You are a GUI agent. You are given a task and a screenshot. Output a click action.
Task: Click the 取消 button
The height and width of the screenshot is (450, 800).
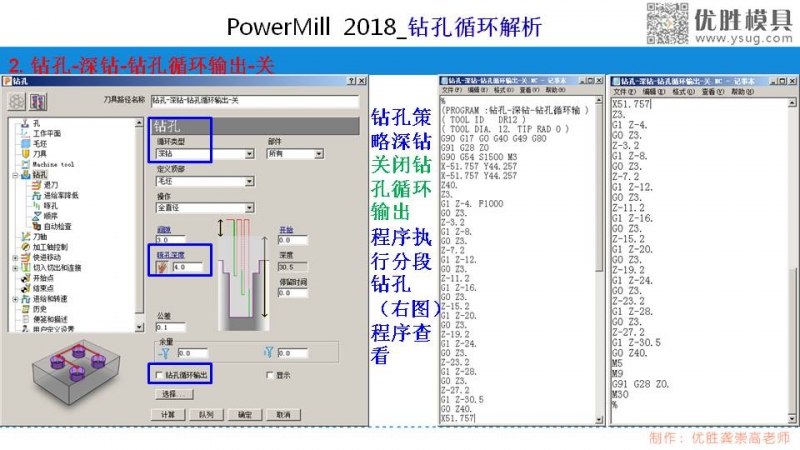[x=283, y=414]
